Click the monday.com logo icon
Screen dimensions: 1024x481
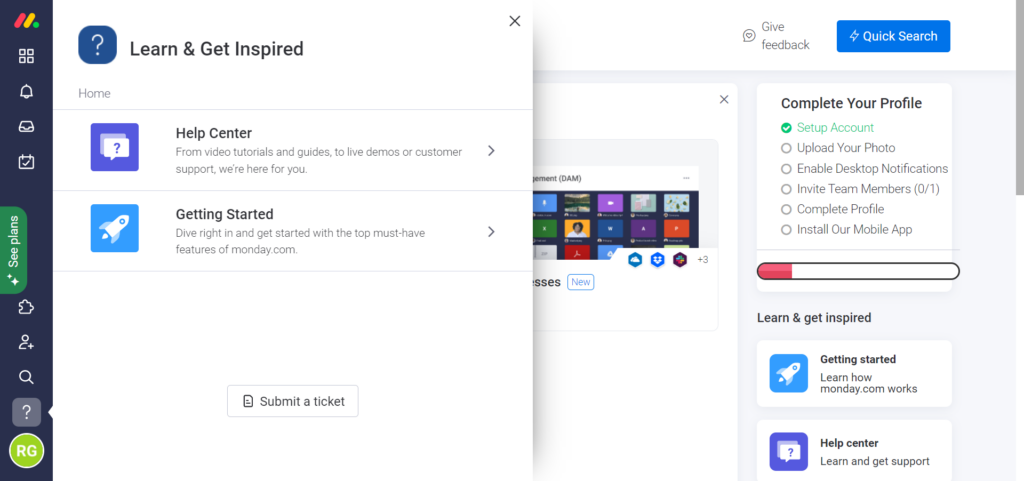[x=27, y=20]
